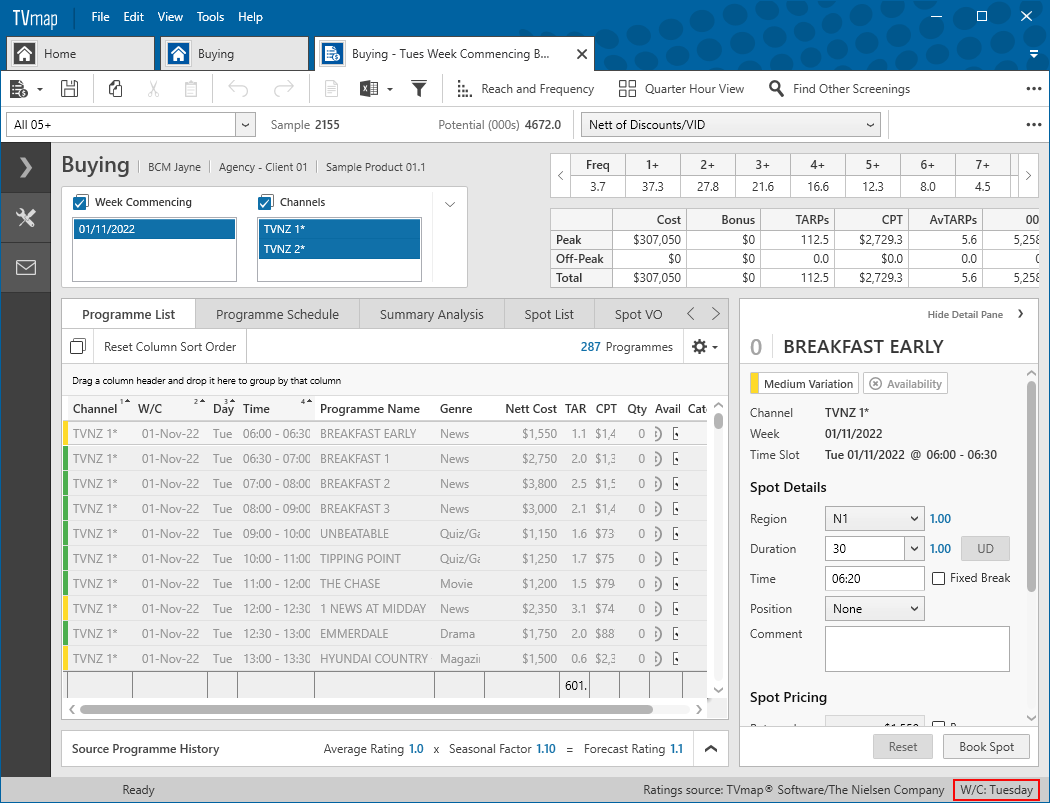Open the Region N1 dropdown
This screenshot has width=1050, height=803.
874,518
